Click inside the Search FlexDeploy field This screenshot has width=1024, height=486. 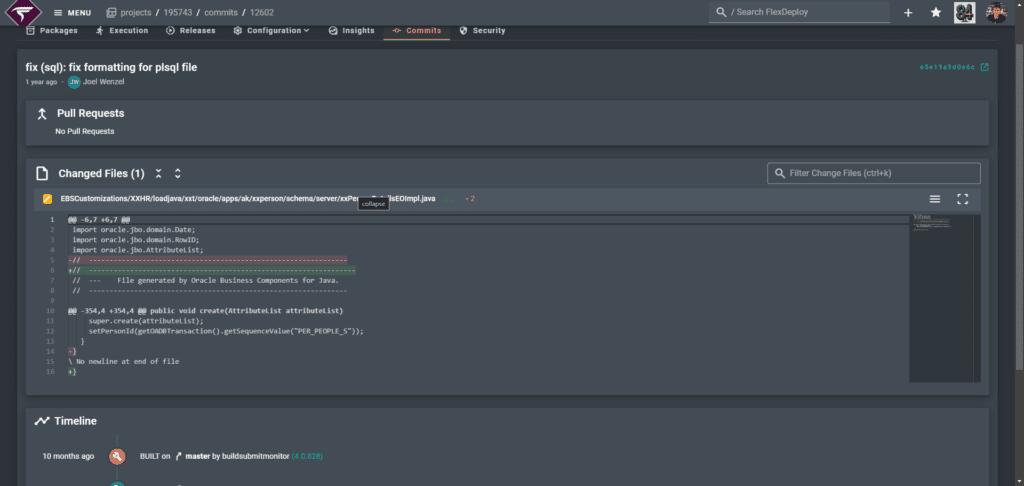(x=799, y=12)
